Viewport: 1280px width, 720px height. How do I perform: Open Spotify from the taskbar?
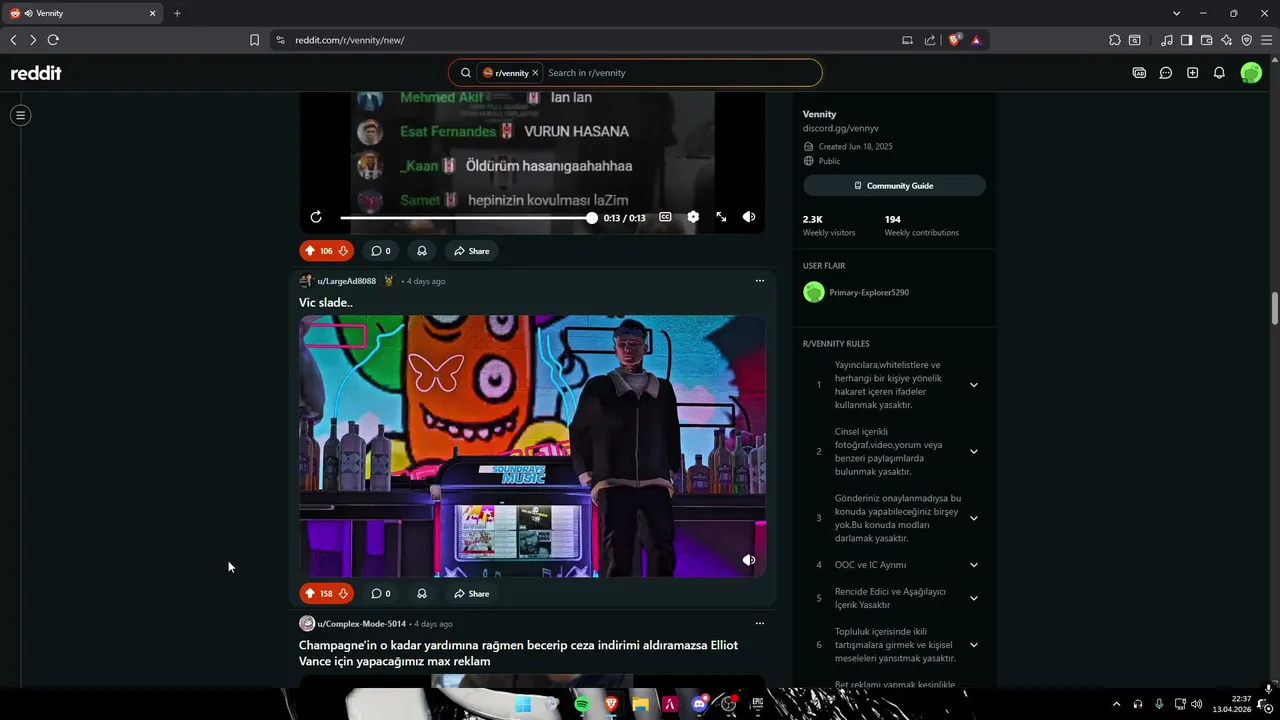[x=581, y=705]
